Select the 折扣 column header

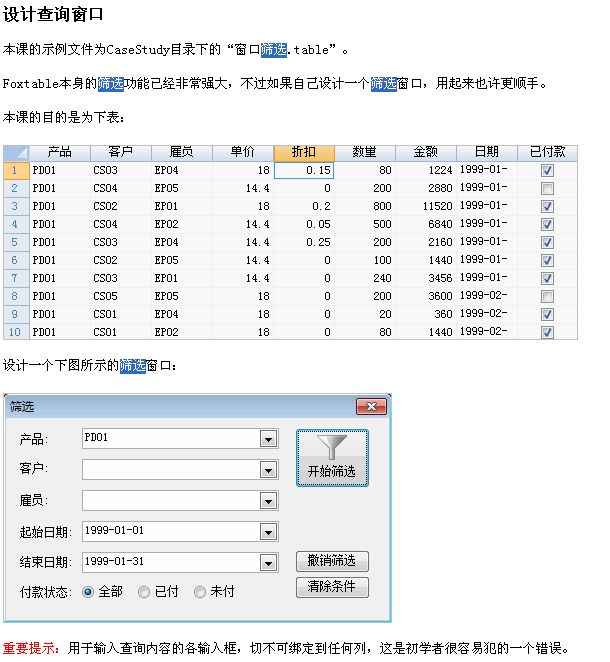(304, 152)
